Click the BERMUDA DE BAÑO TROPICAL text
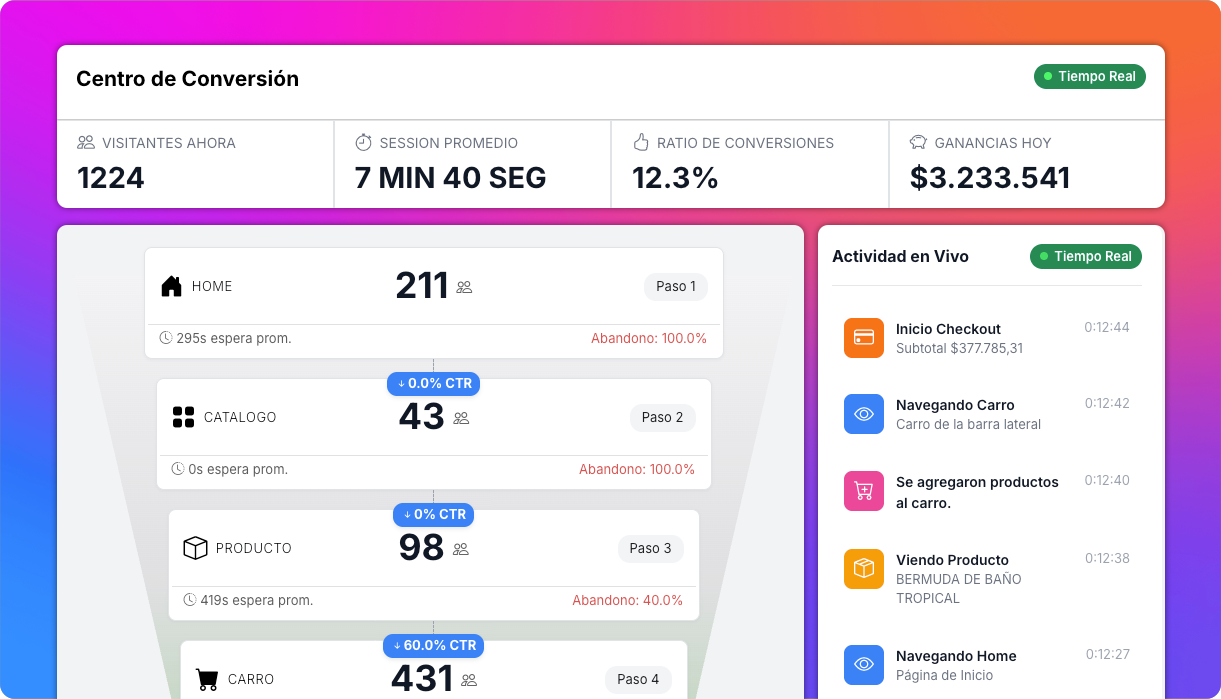 tap(958, 589)
